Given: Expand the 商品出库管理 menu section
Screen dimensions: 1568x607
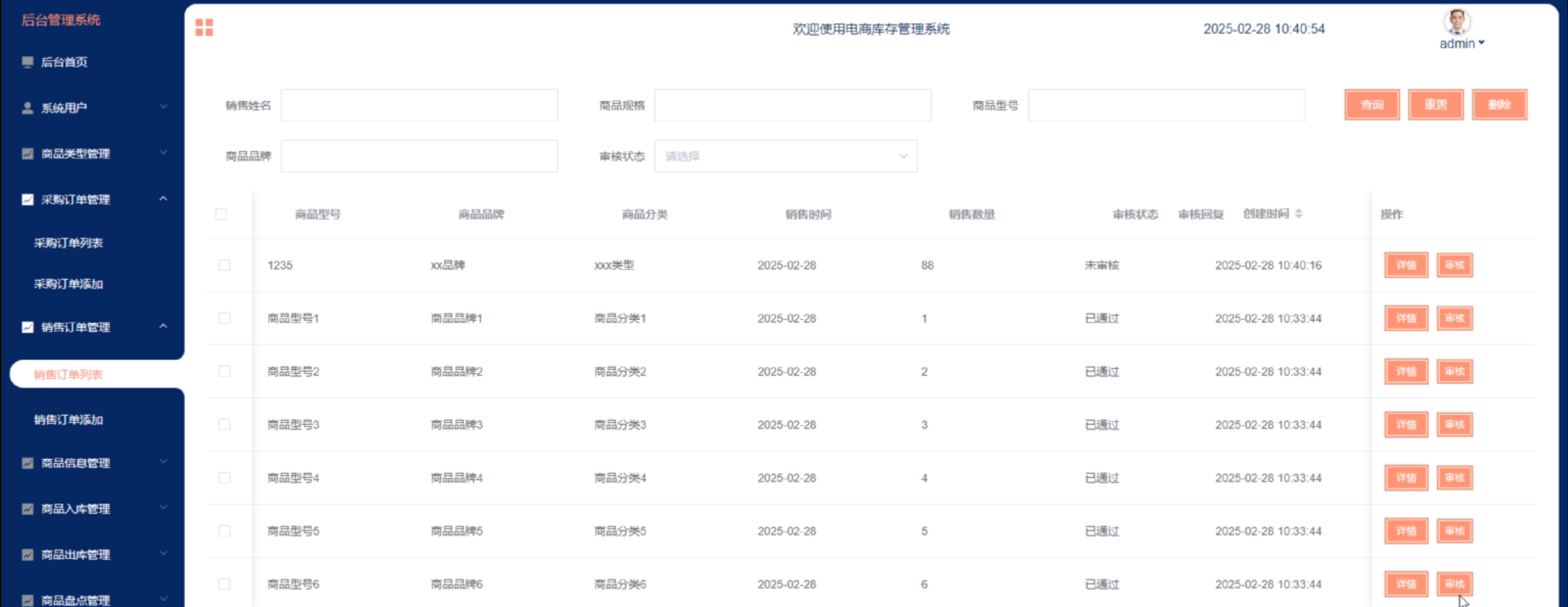Looking at the screenshot, I should [x=163, y=554].
